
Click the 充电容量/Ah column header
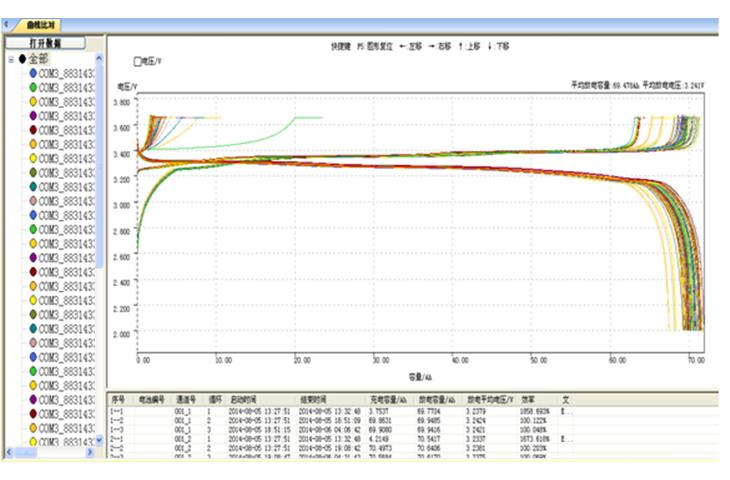point(388,398)
